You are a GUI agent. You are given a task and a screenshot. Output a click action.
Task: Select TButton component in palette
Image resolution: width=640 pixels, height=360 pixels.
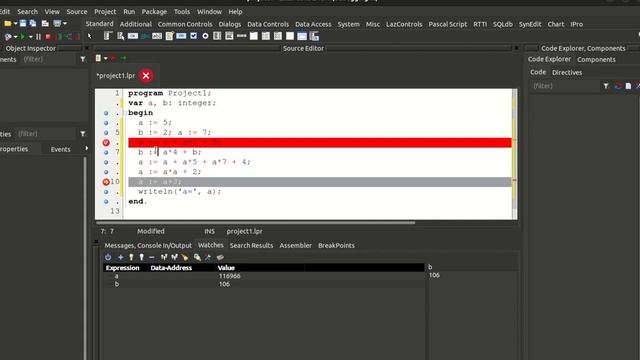(133, 36)
